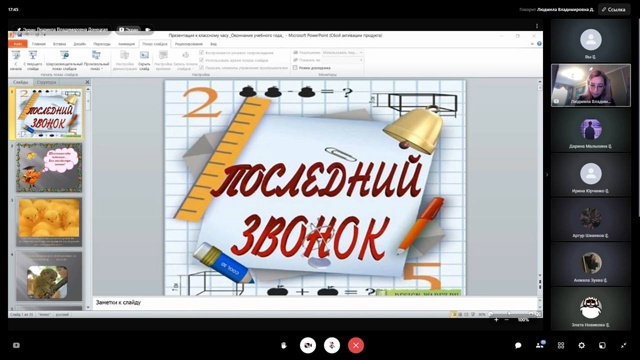Switch to Reading view status icon
Image resolution: width=640 pixels, height=360 pixels.
(x=466, y=314)
